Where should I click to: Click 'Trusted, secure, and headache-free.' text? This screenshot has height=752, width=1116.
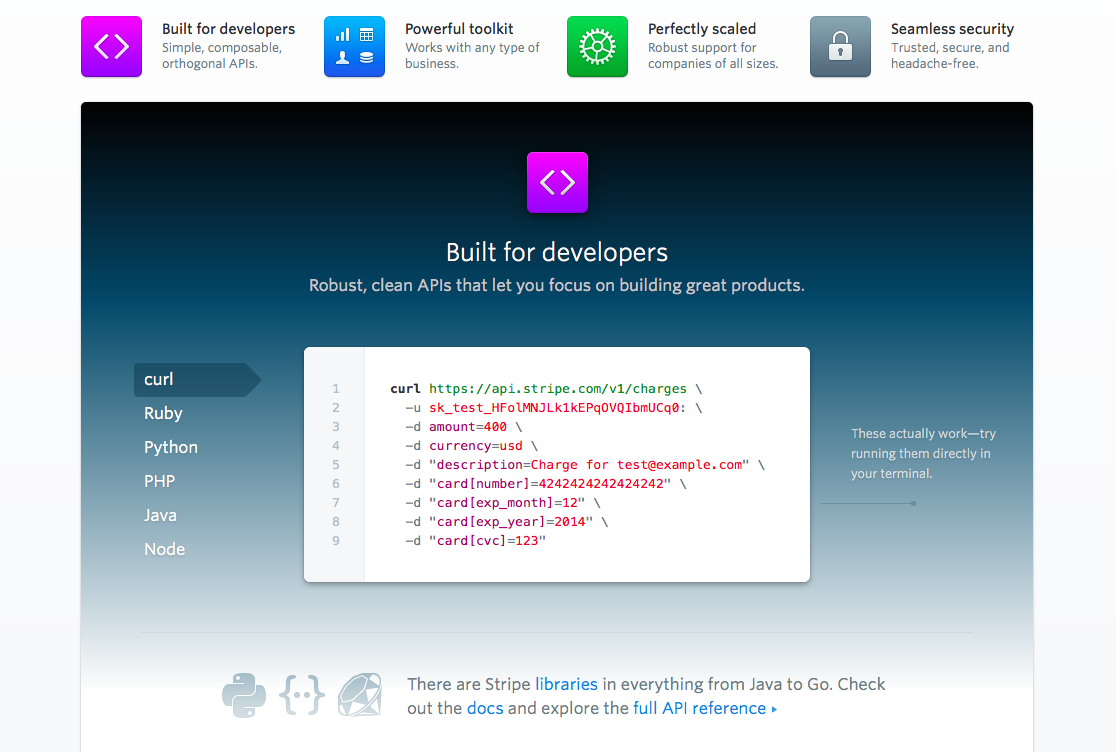(x=950, y=55)
